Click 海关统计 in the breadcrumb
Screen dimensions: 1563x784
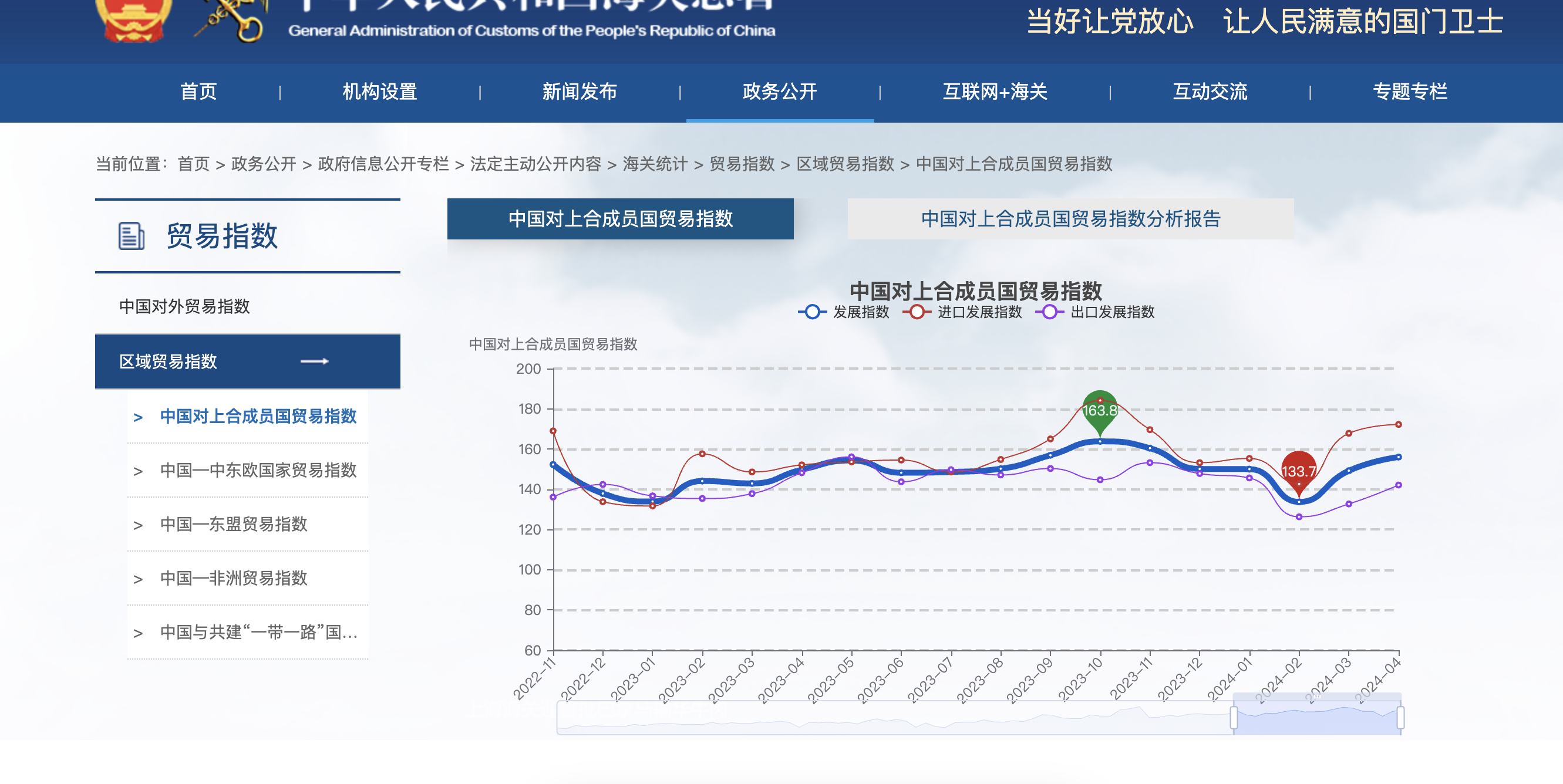coord(655,164)
